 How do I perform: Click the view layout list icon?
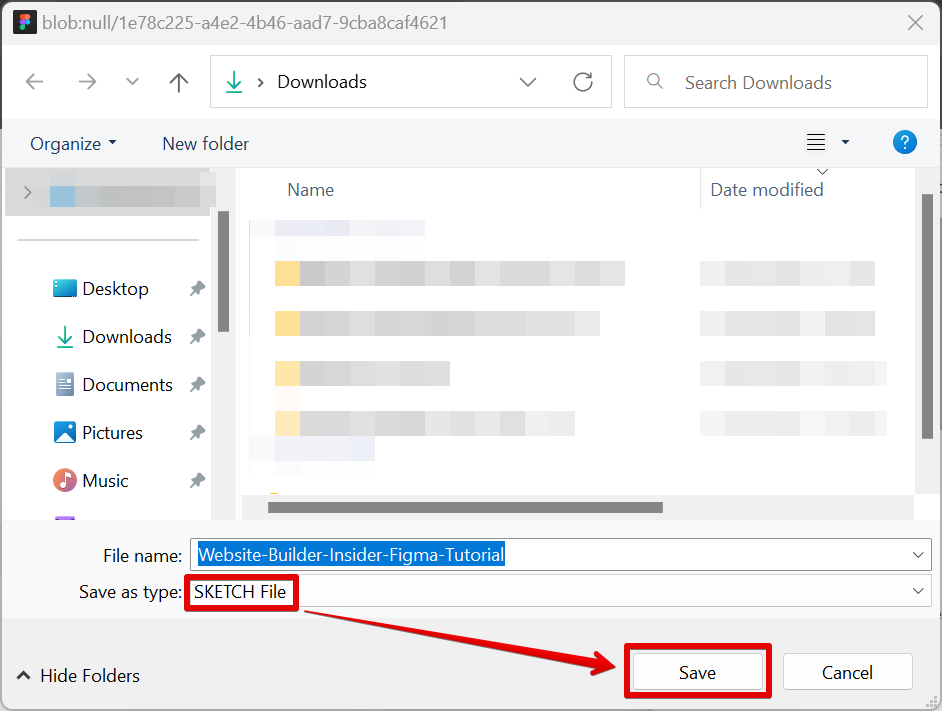[x=816, y=143]
